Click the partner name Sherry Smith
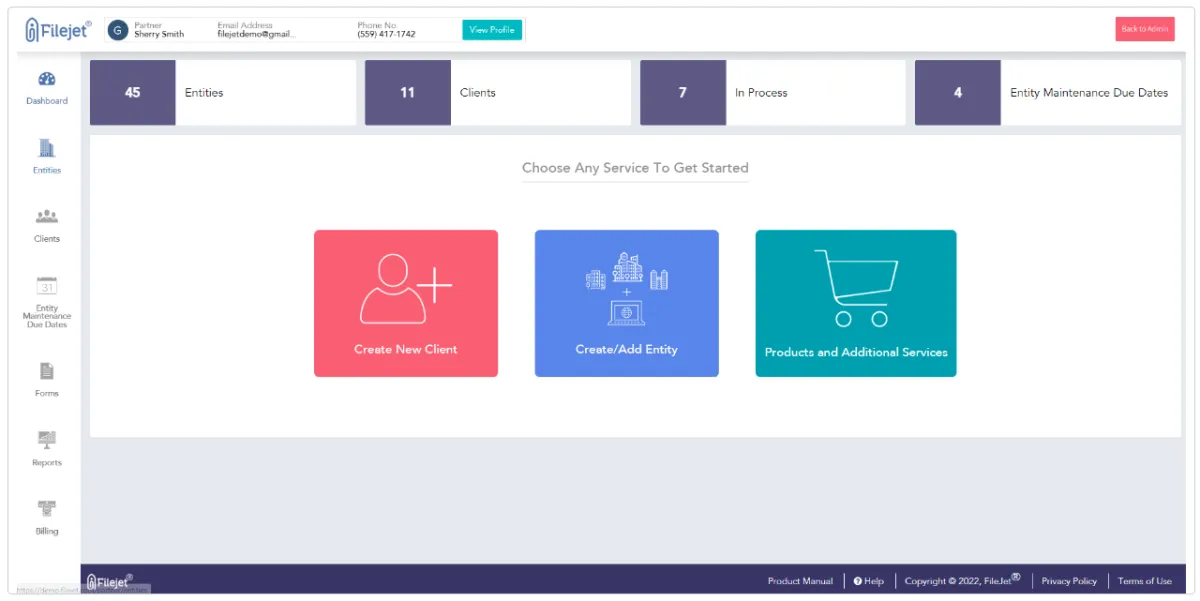Screen dimensions: 1200x601 [x=159, y=34]
